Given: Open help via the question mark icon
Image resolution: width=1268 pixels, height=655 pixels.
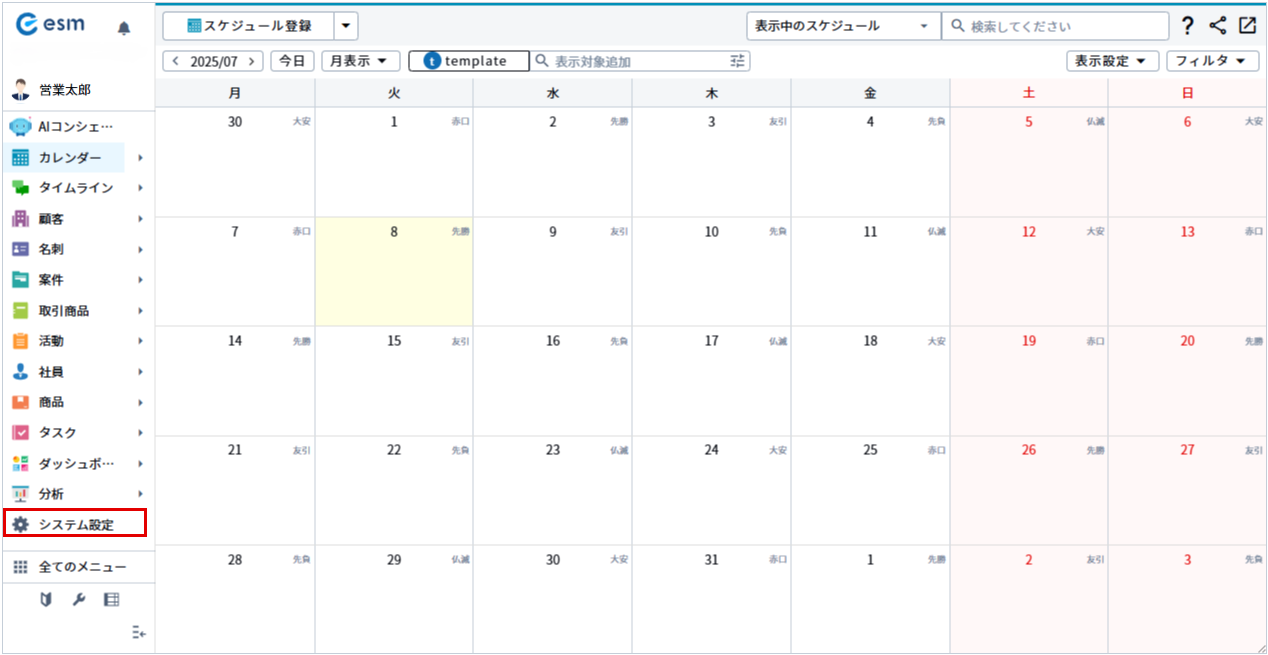Looking at the screenshot, I should pyautogui.click(x=1187, y=26).
